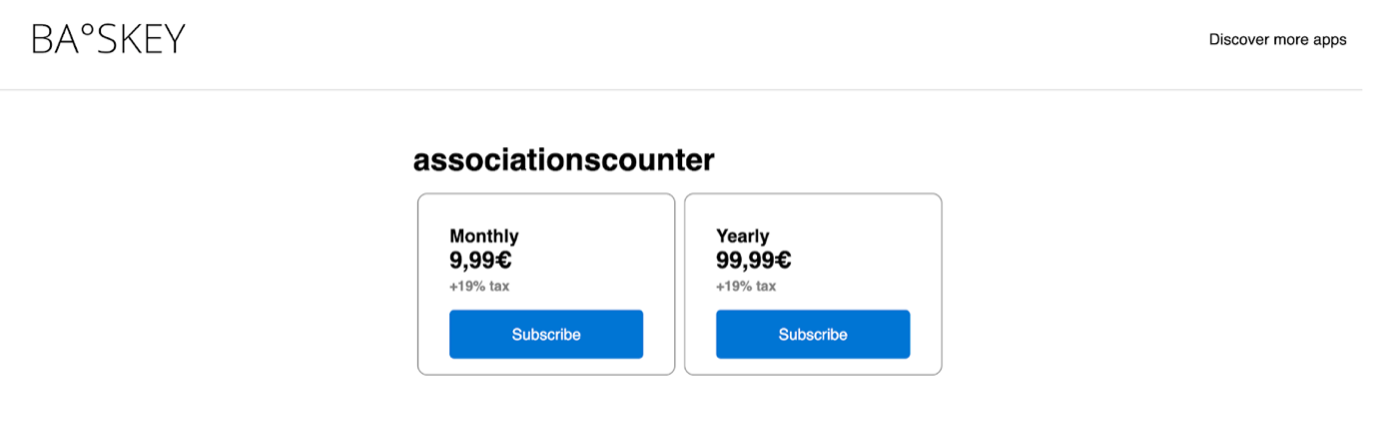Click the euro sign in the yearly price
The width and height of the screenshot is (1381, 436).
click(782, 261)
